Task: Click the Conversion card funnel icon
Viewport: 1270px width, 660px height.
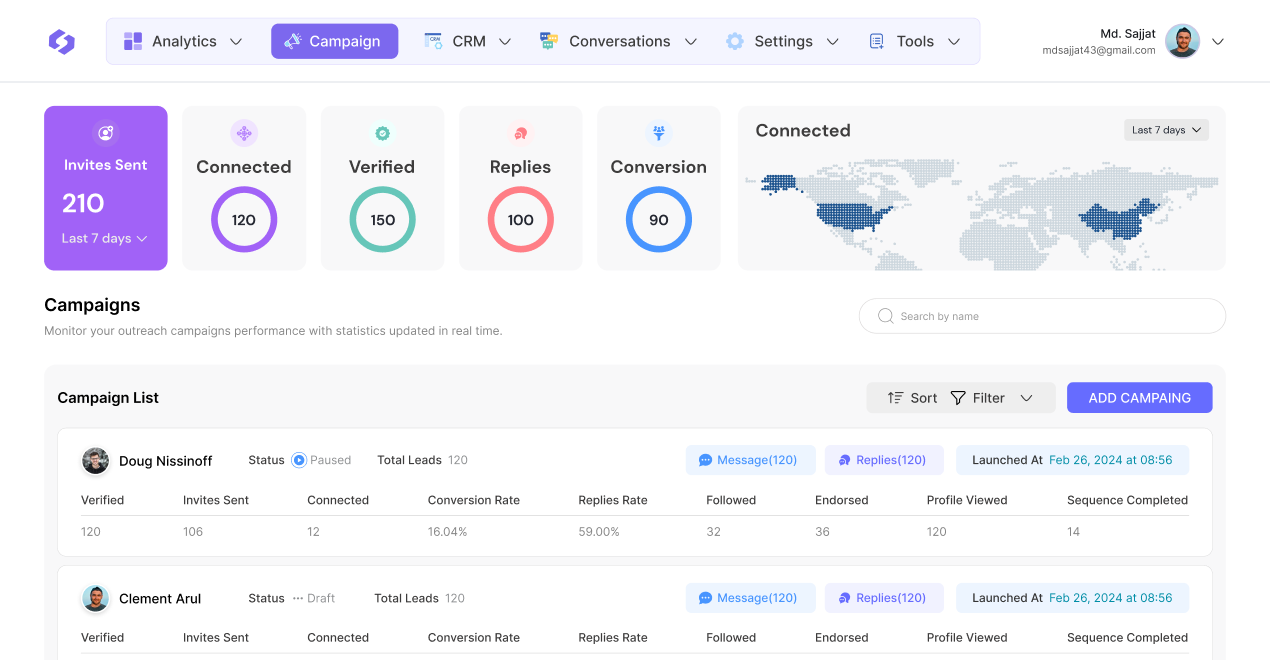Action: [659, 133]
